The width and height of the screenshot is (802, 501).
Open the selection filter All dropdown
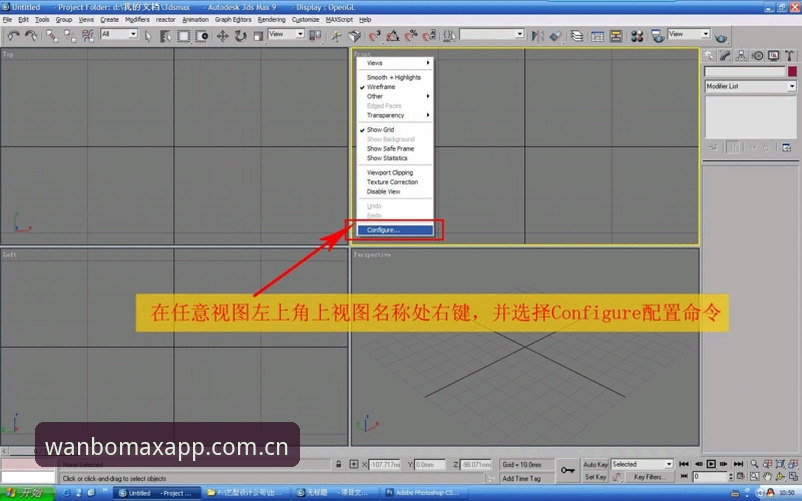pyautogui.click(x=119, y=34)
